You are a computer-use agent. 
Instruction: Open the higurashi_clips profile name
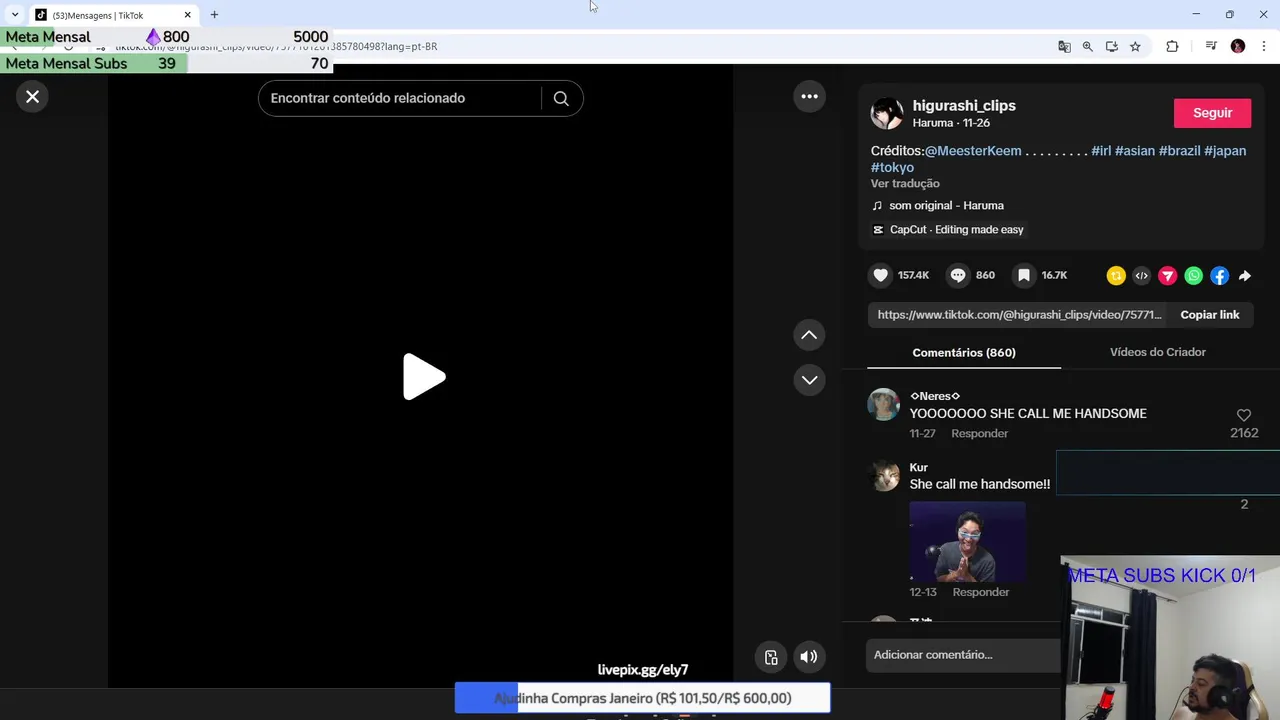(x=964, y=106)
